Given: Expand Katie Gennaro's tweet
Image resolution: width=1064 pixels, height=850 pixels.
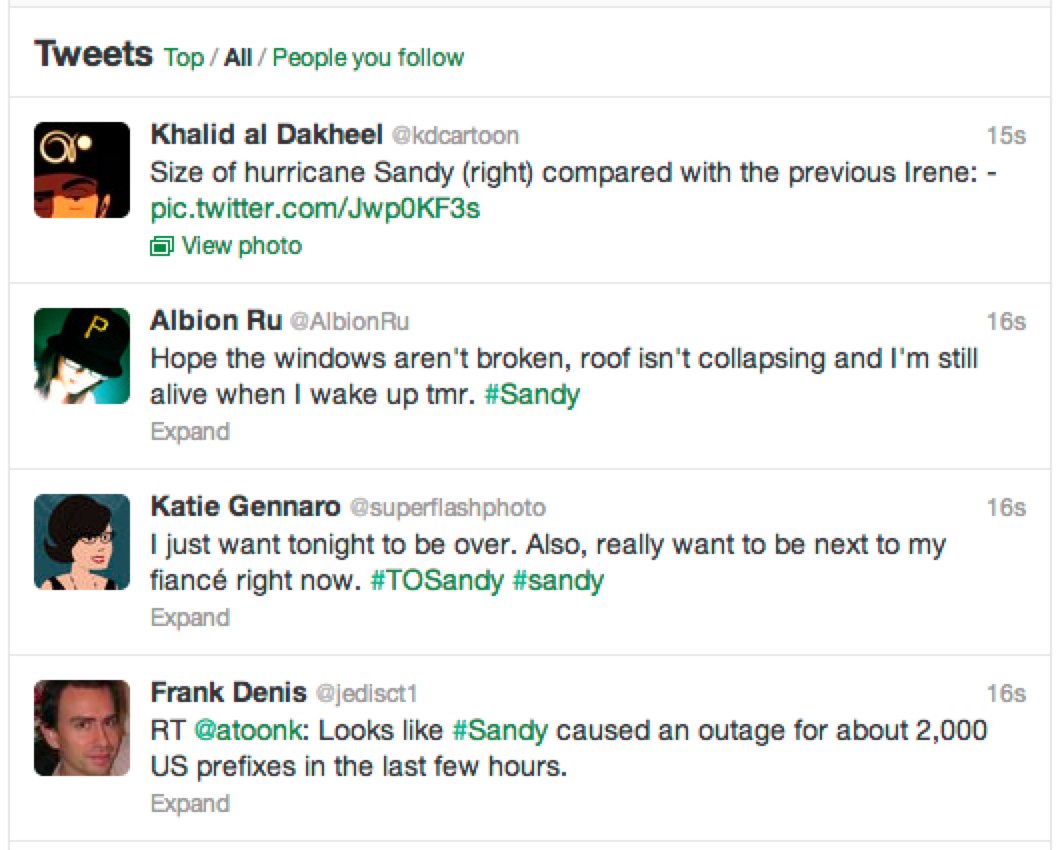Looking at the screenshot, I should (x=189, y=617).
